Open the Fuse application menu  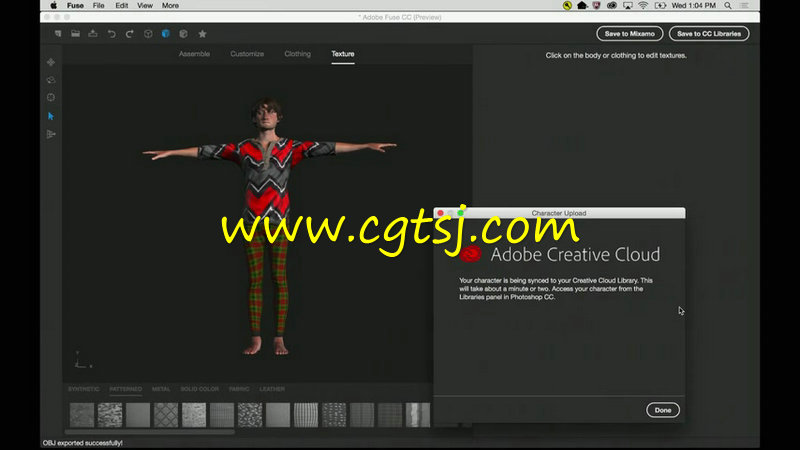click(75, 6)
